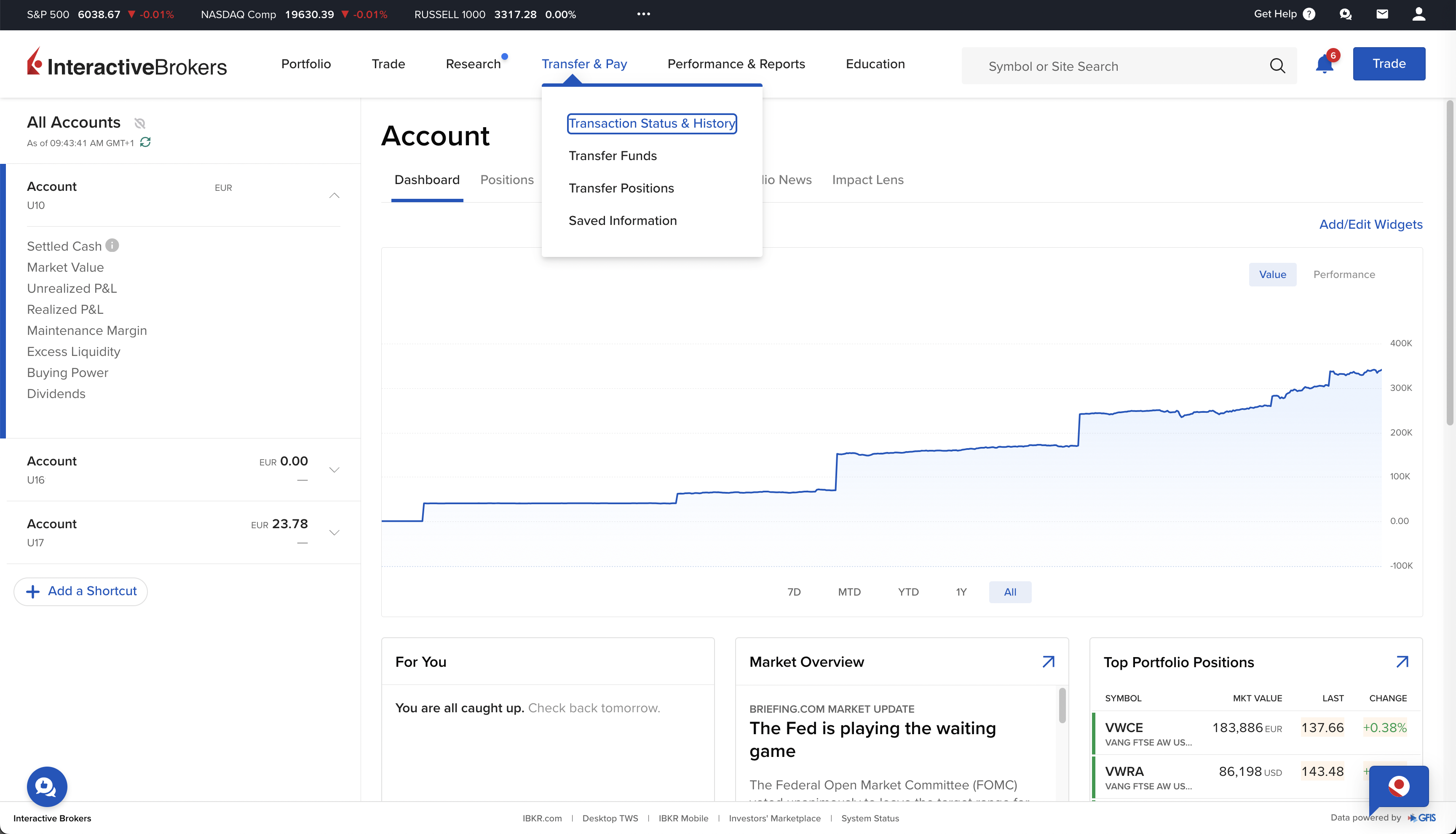Click the Market Overview scrollbar

coord(1063,705)
